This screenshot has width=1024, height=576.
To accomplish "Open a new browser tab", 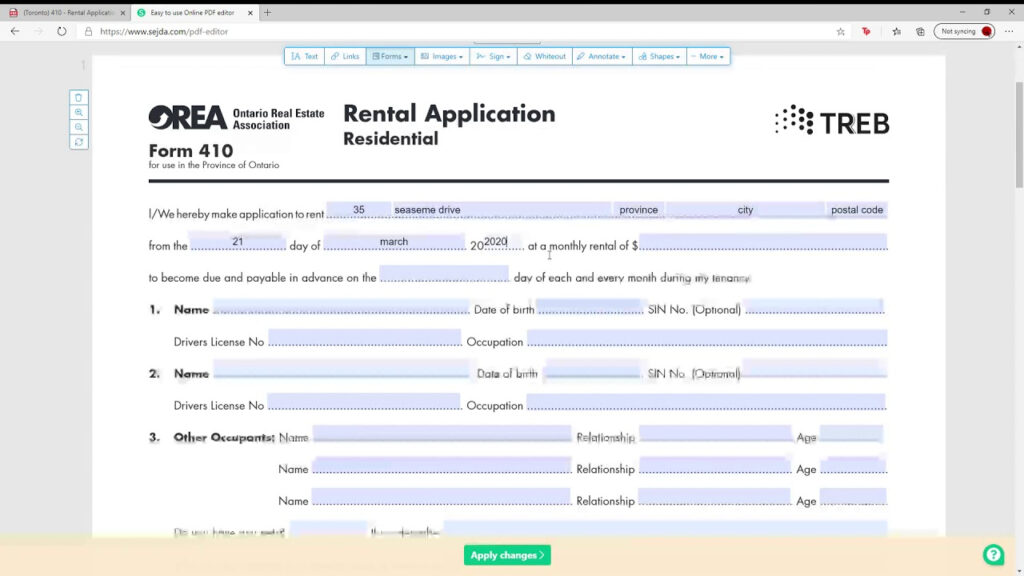I will 267,12.
